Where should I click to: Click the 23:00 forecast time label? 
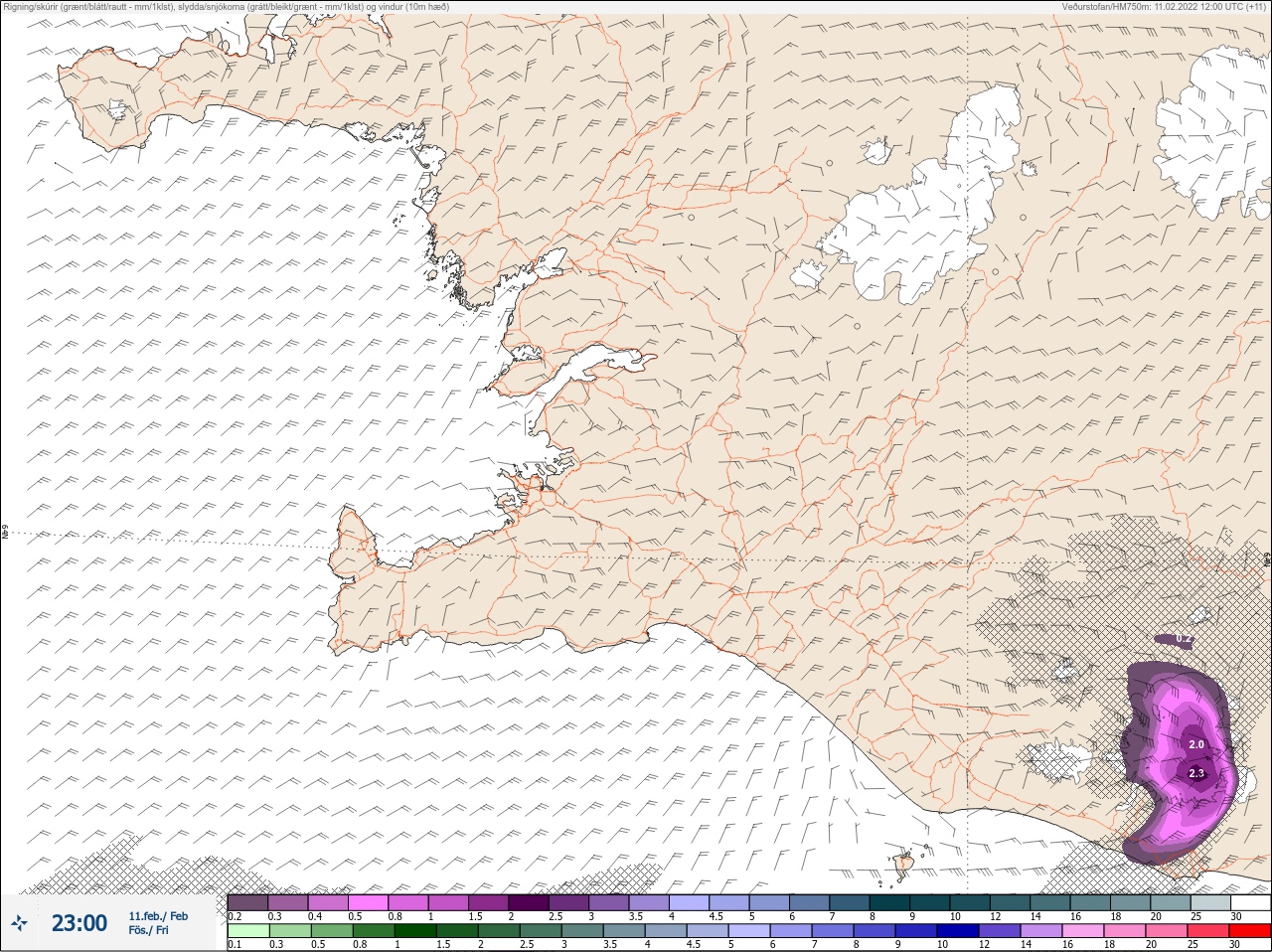79,923
